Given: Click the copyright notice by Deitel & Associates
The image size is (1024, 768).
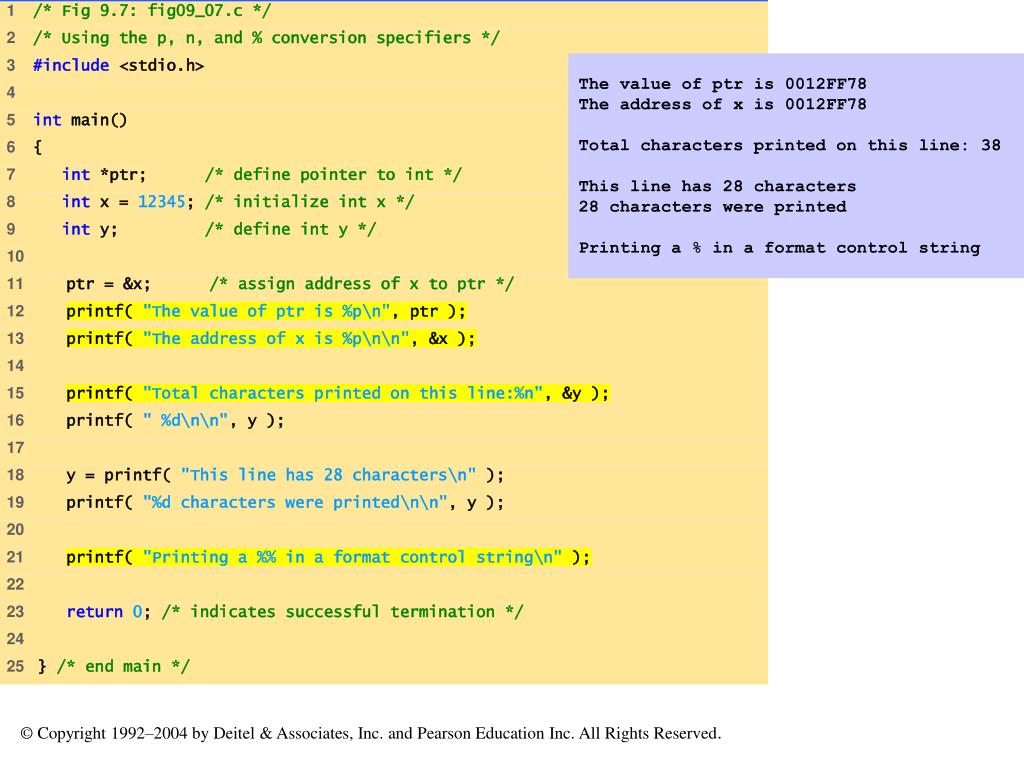Looking at the screenshot, I should 371,733.
